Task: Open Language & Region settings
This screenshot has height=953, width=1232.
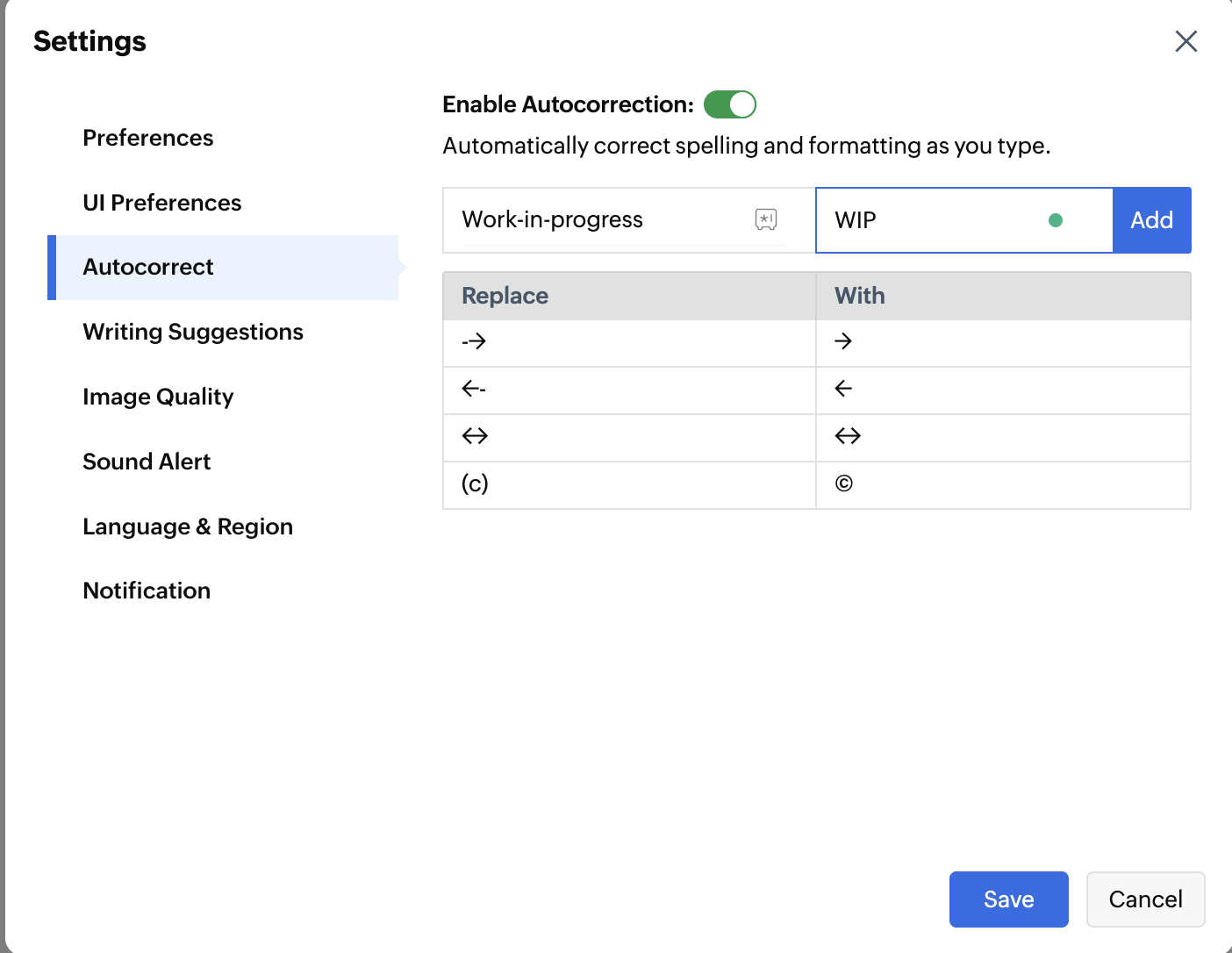Action: pyautogui.click(x=188, y=527)
